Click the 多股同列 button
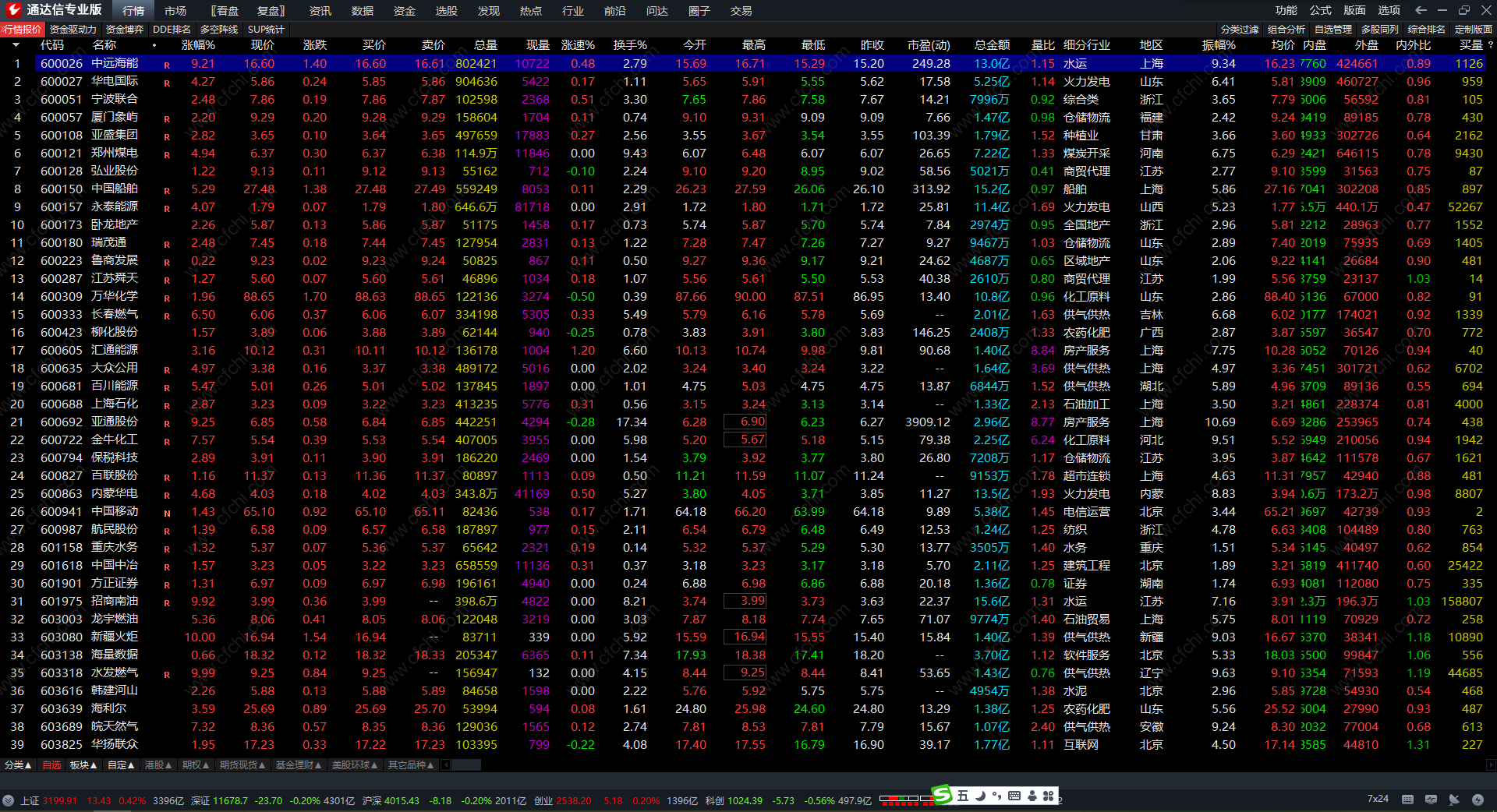The height and width of the screenshot is (812, 1497). pos(1380,30)
